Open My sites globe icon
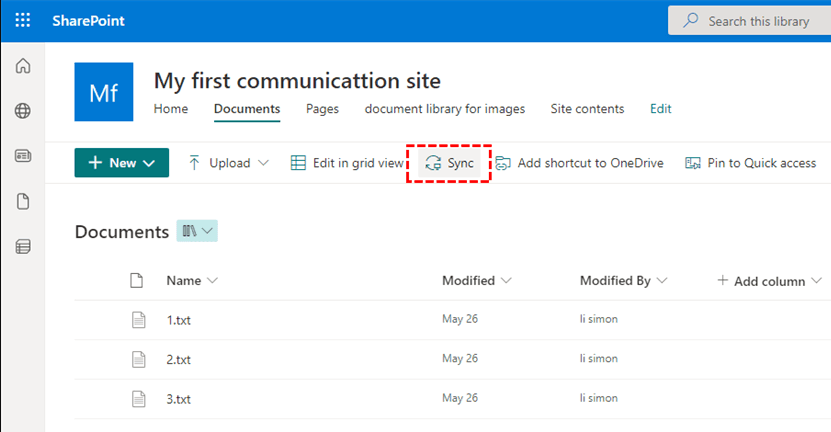The image size is (831, 432). click(22, 111)
